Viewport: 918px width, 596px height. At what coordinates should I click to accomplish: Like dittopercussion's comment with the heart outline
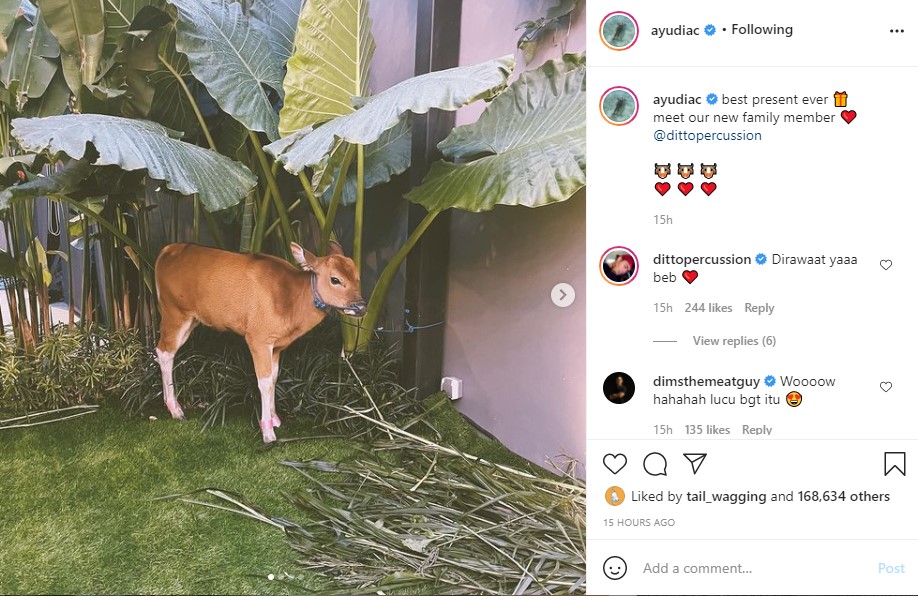885,264
